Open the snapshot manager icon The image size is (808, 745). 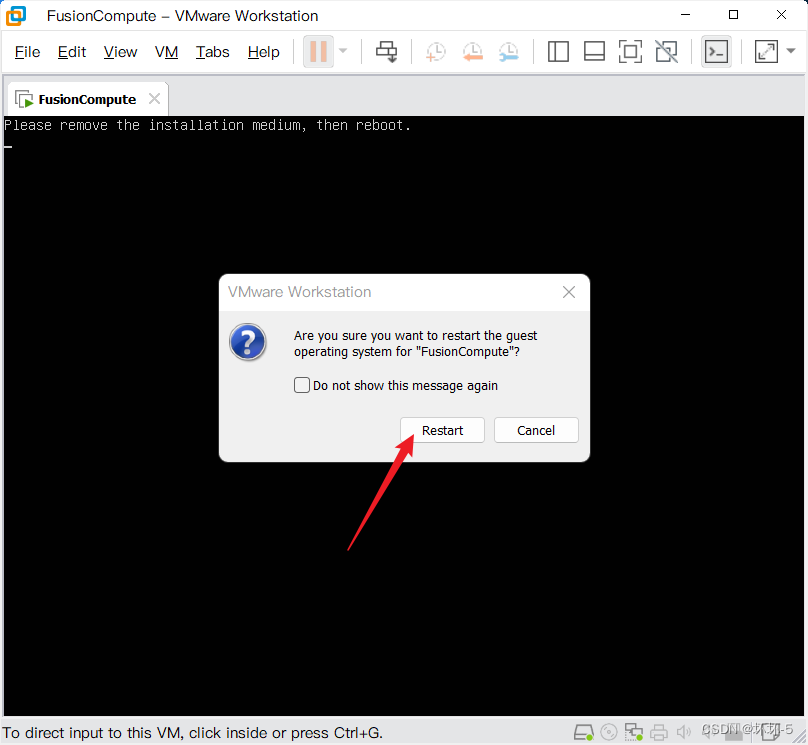click(509, 52)
